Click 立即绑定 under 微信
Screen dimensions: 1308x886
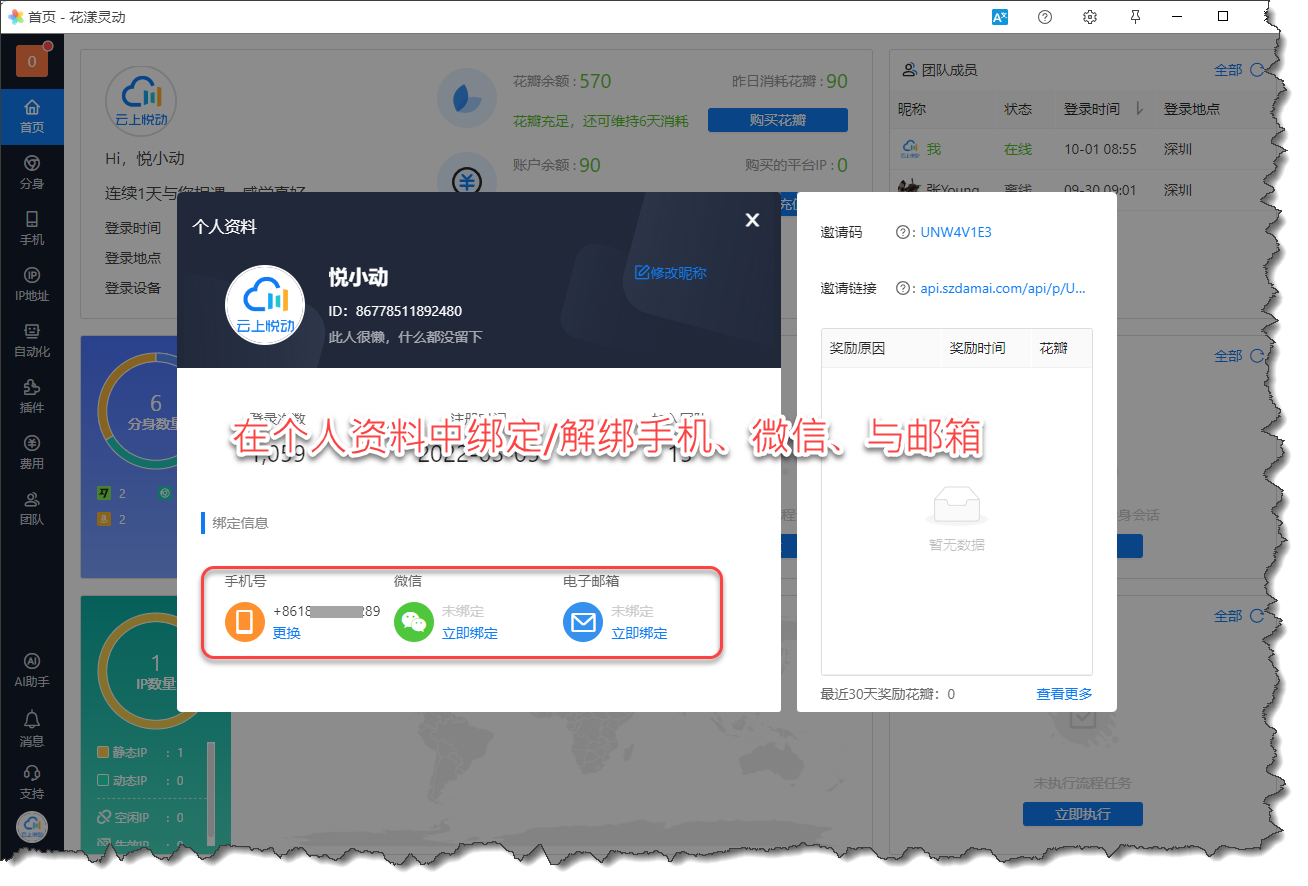tap(470, 633)
